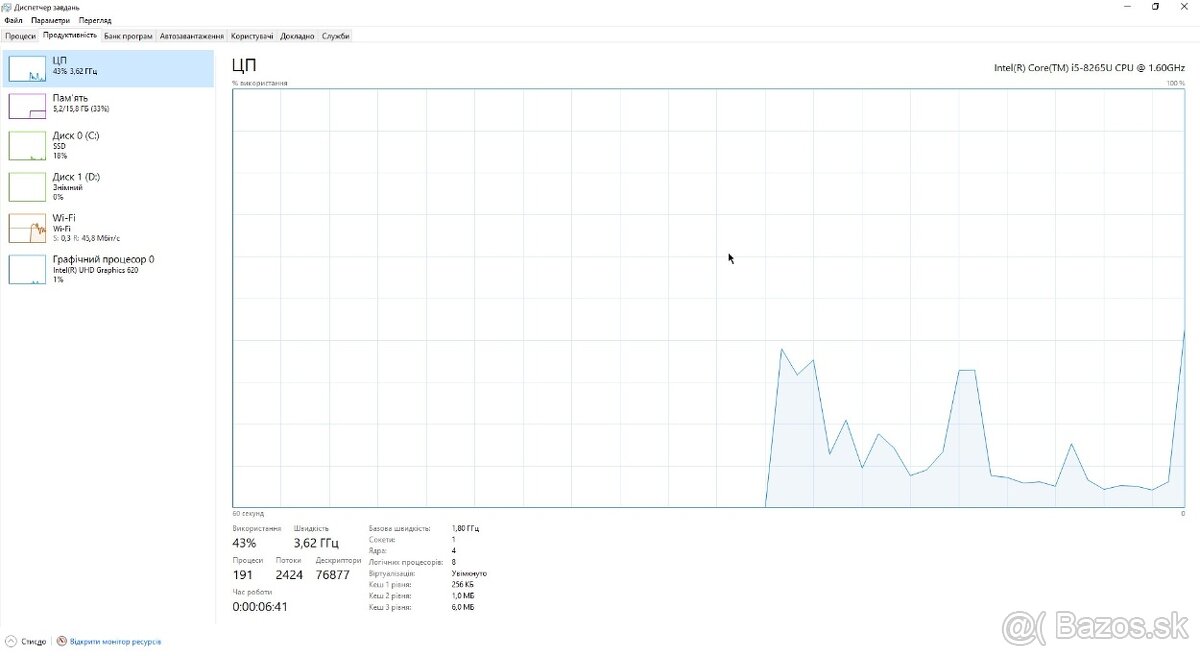Open the Служби tab
1200x656 pixels.
tap(336, 35)
